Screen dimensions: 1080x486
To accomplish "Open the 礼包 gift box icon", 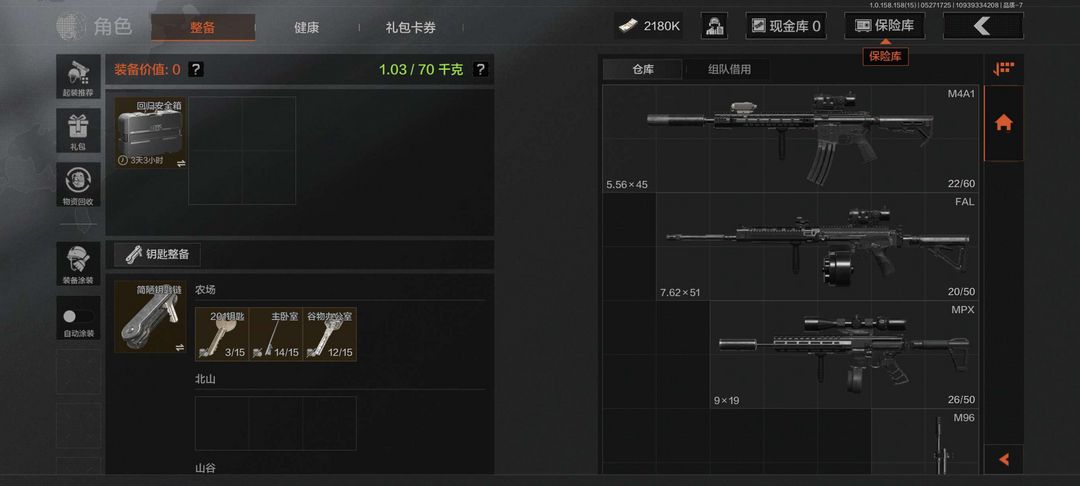I will coord(78,130).
